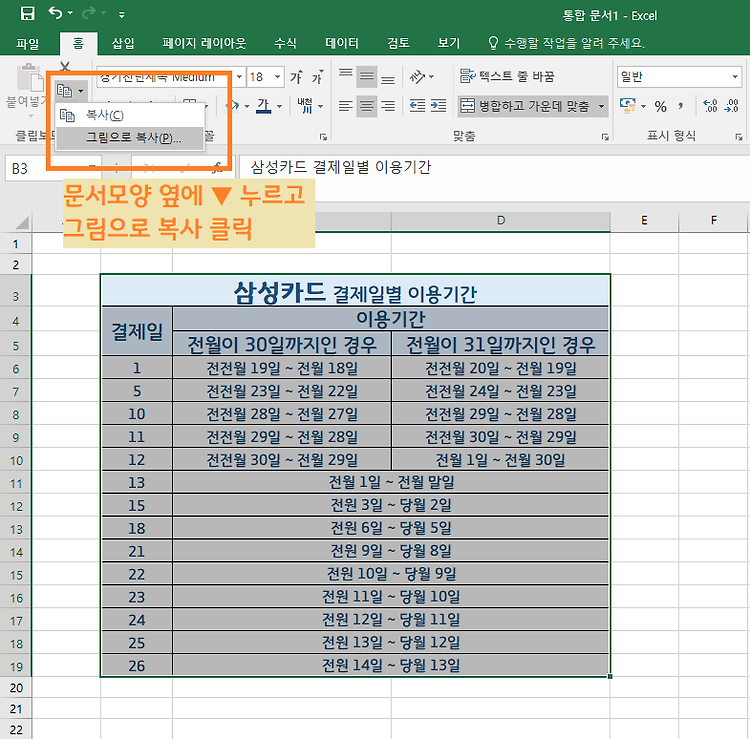Click the Align Left icon
750x739 pixels.
[345, 106]
